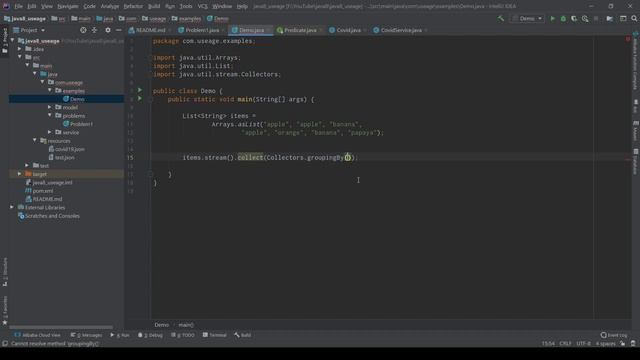
Task: Open Project Structure icon in toolbar
Action: (x=609, y=18)
